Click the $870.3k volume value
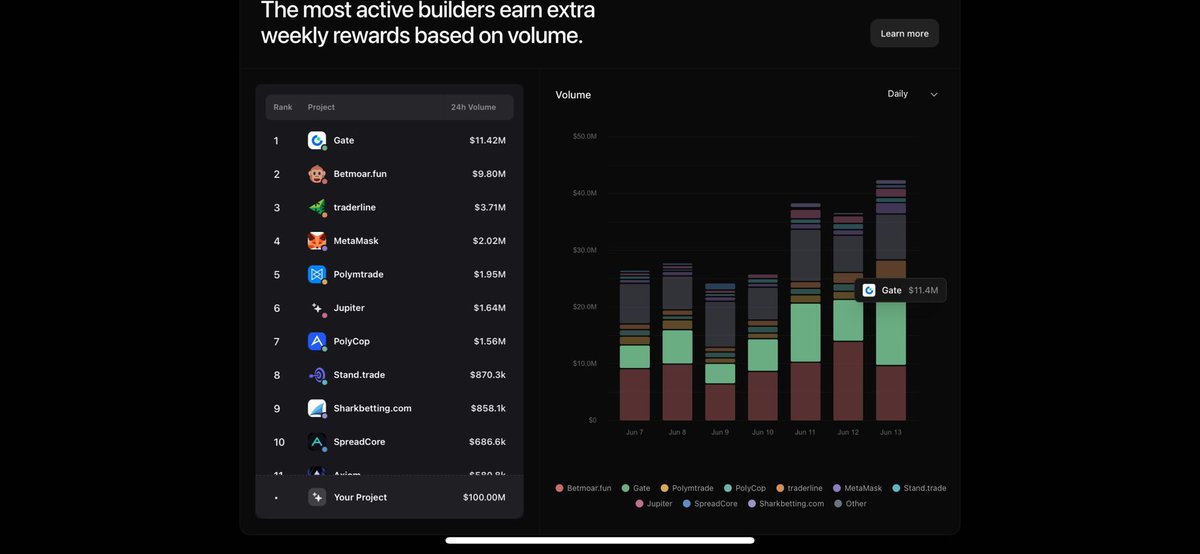The height and width of the screenshot is (554, 1200). pos(488,375)
